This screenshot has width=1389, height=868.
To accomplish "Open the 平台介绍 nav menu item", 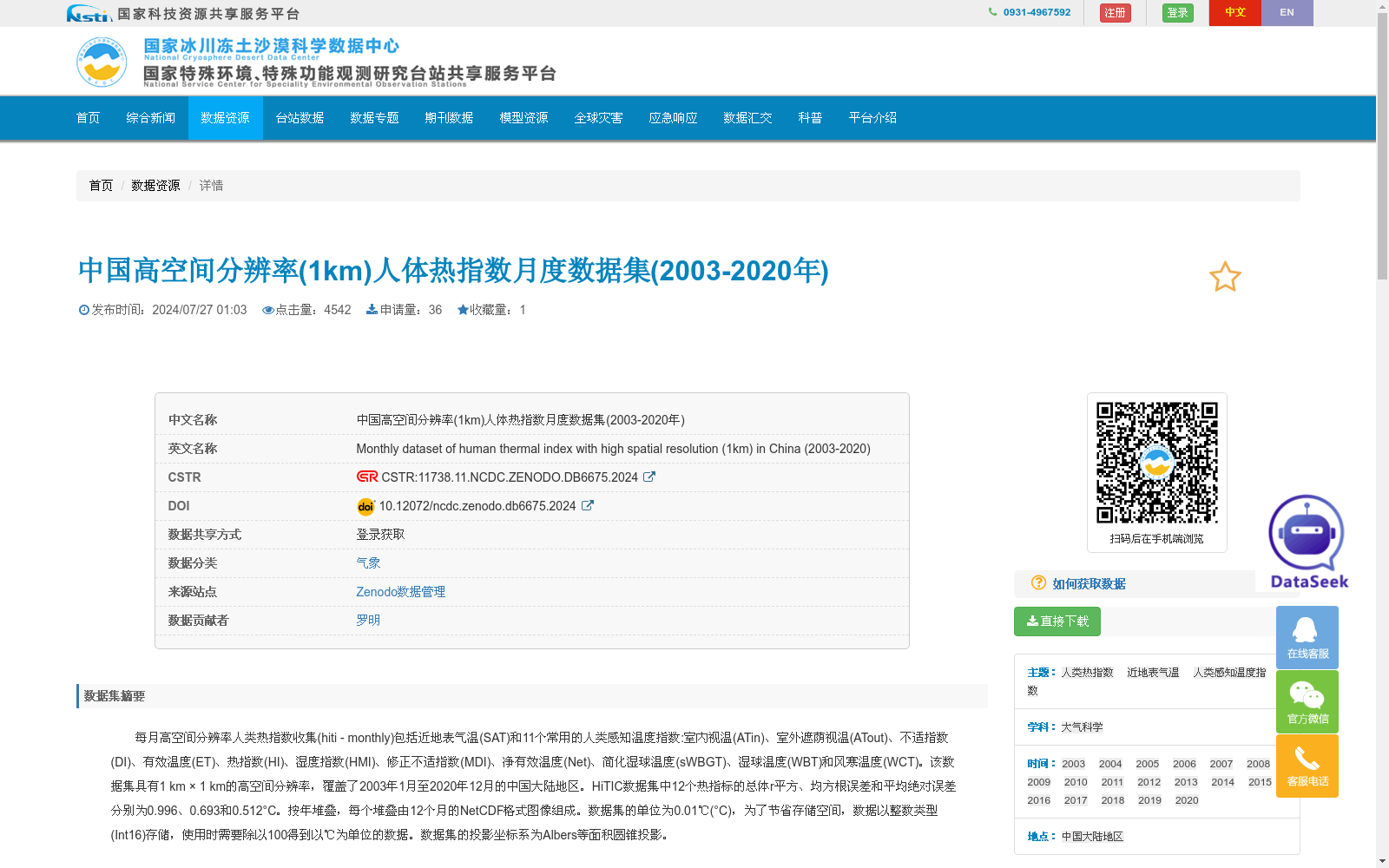I will (872, 118).
